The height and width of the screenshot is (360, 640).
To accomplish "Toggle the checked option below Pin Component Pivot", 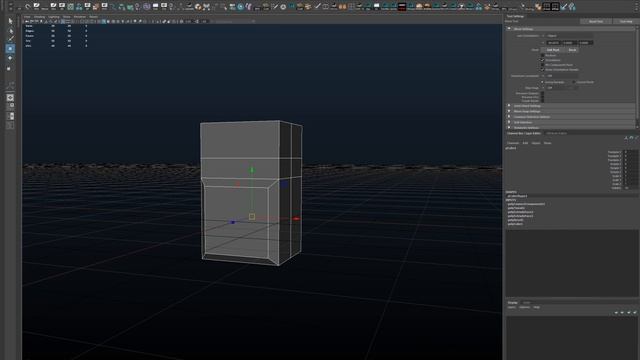I will 542,70.
